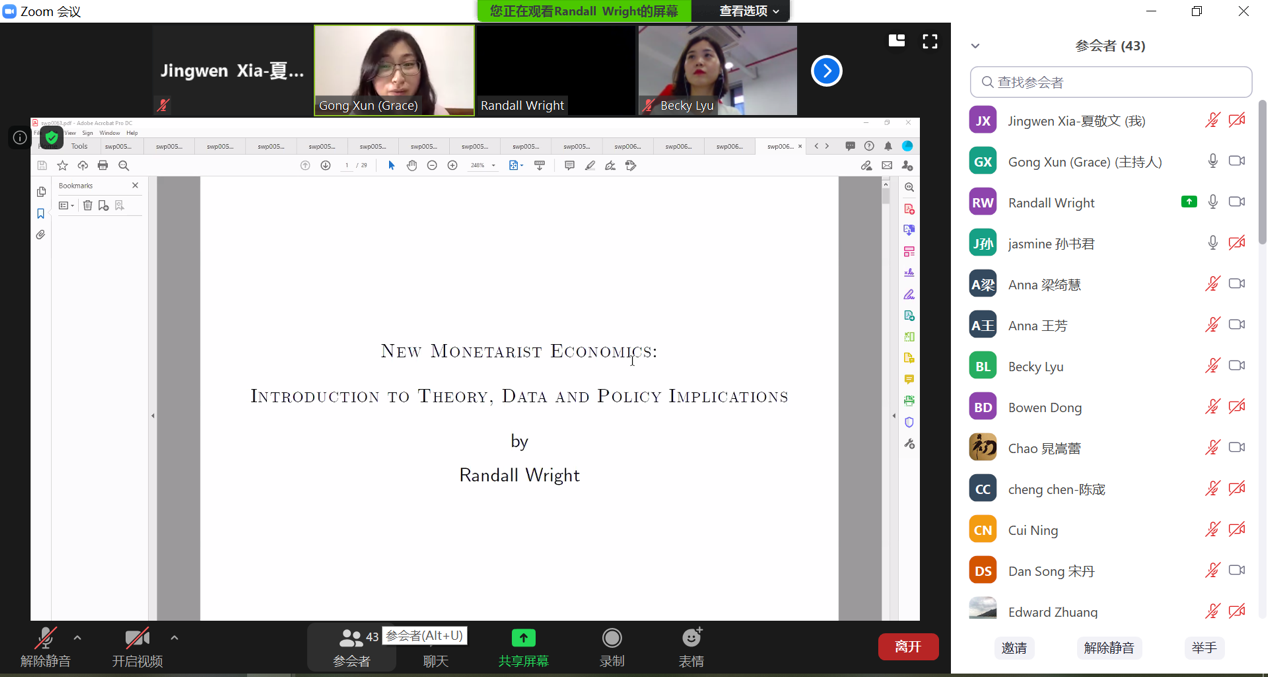Click the Share Screen icon
Screen dimensions: 1268x677
(523, 639)
